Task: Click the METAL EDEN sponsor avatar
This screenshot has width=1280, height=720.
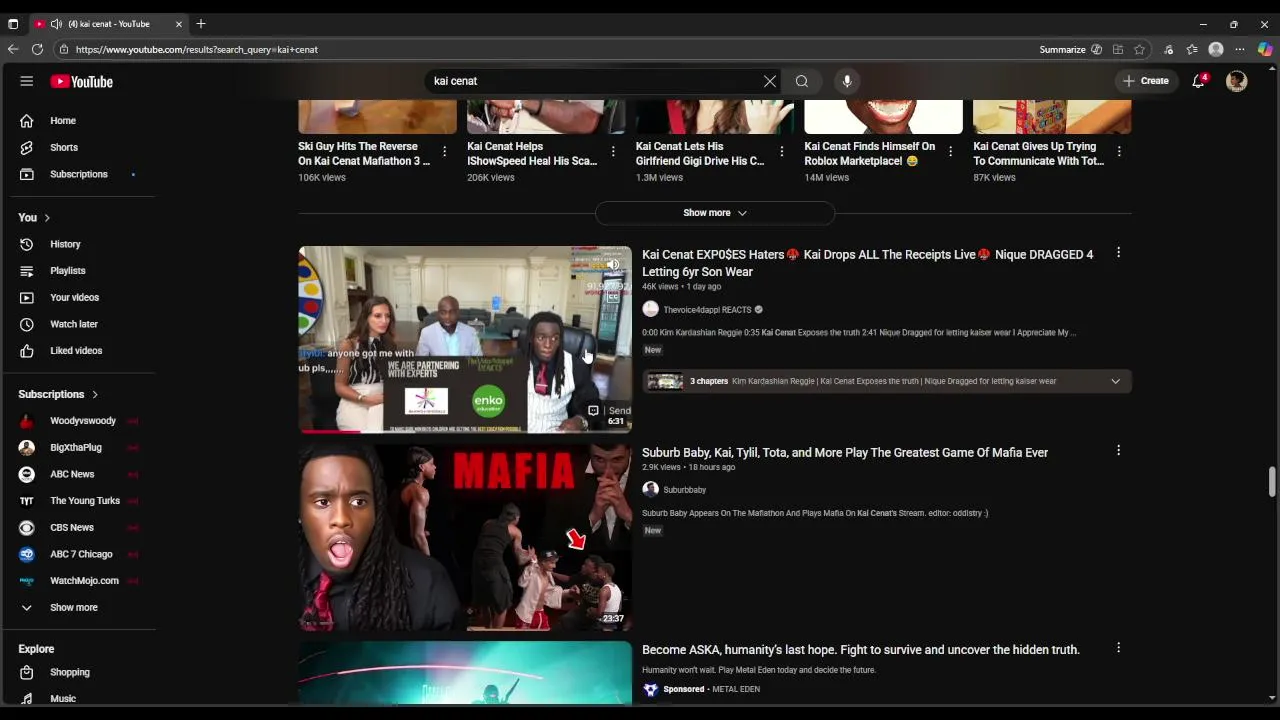Action: pos(651,690)
